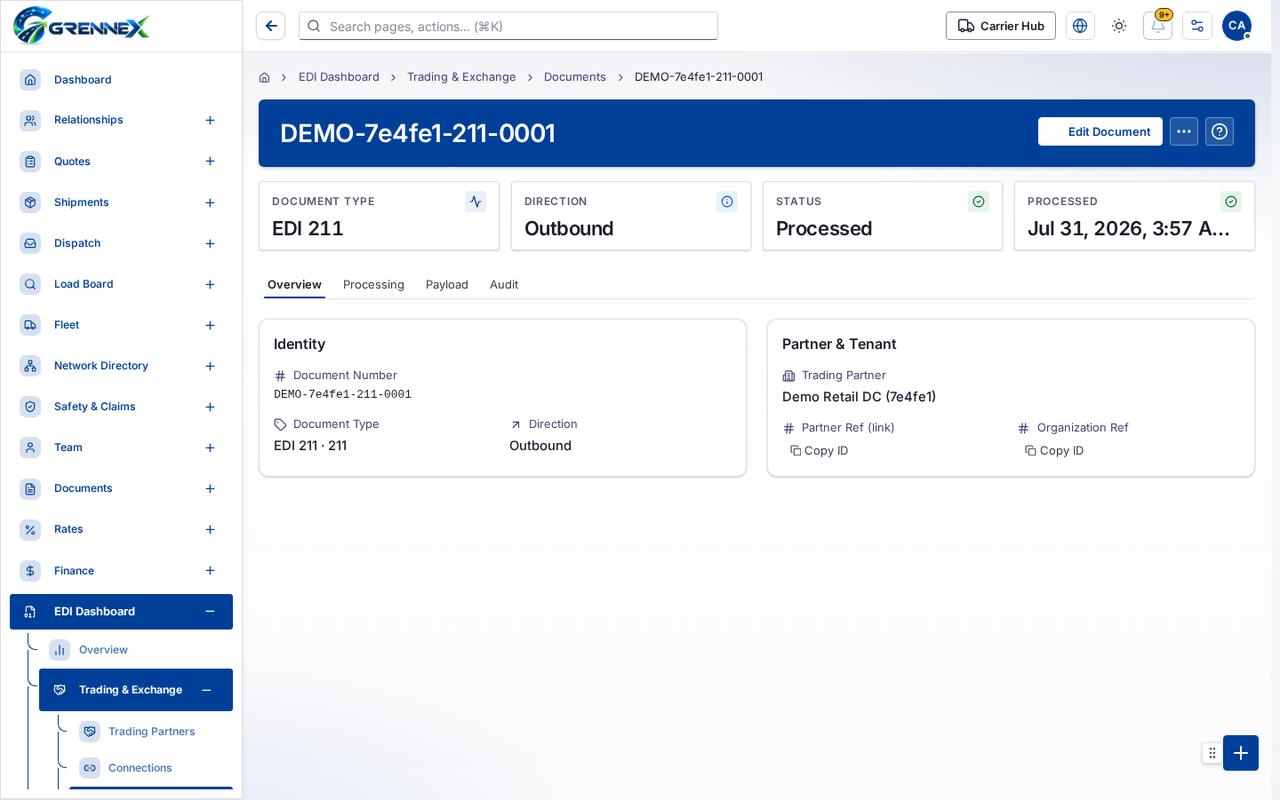Click the blue plus floating button
Viewport: 1280px width, 800px height.
point(1241,753)
